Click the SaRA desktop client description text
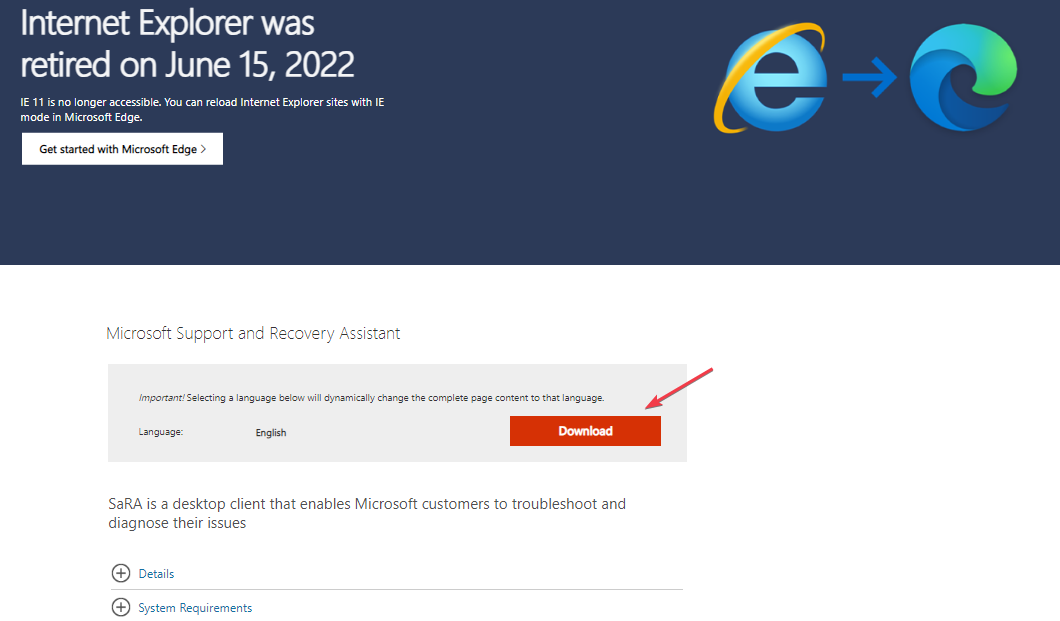This screenshot has width=1060, height=621. tap(366, 513)
